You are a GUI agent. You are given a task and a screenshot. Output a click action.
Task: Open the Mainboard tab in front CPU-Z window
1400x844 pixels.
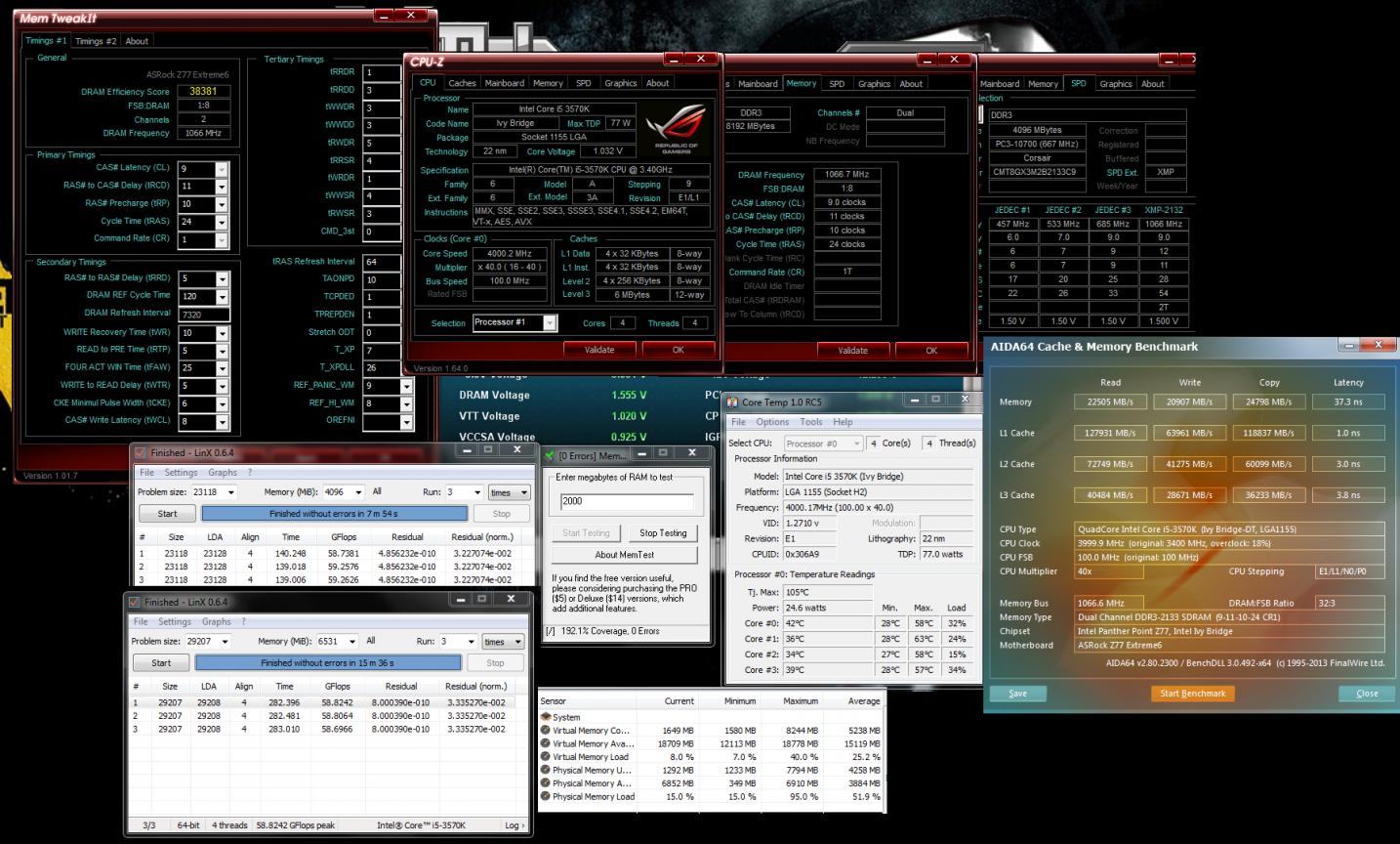505,83
